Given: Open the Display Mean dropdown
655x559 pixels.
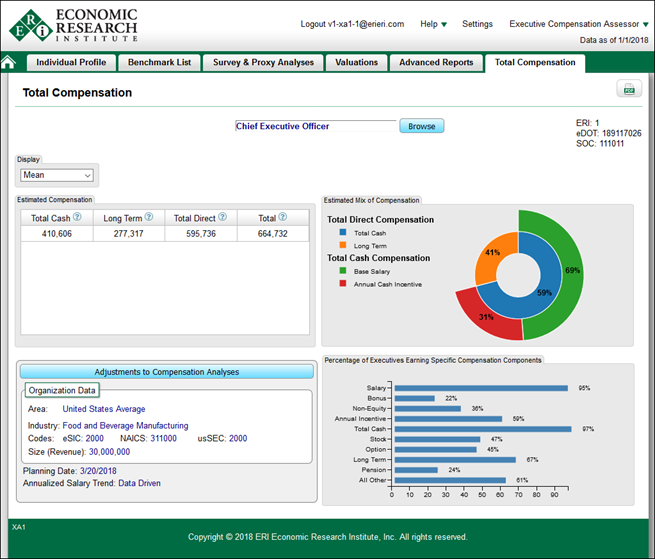Looking at the screenshot, I should [58, 175].
